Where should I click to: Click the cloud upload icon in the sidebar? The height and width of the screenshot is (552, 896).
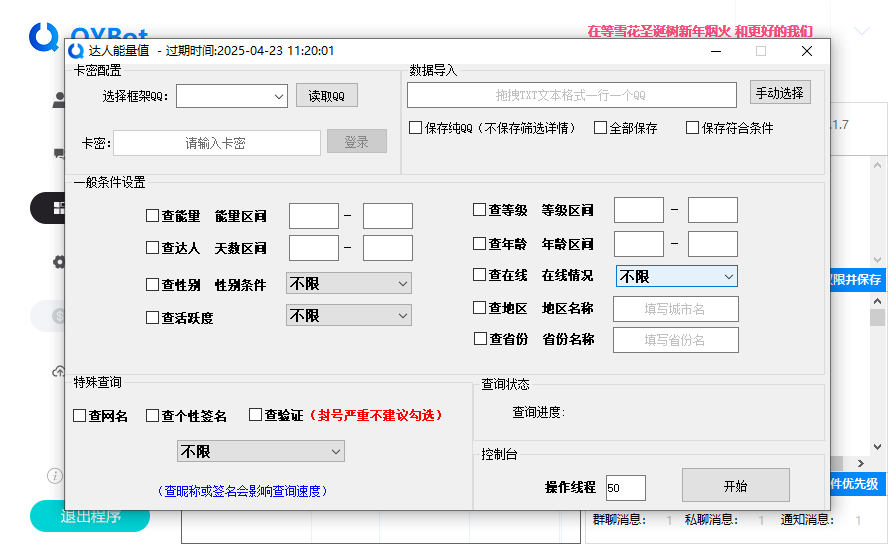(x=59, y=371)
